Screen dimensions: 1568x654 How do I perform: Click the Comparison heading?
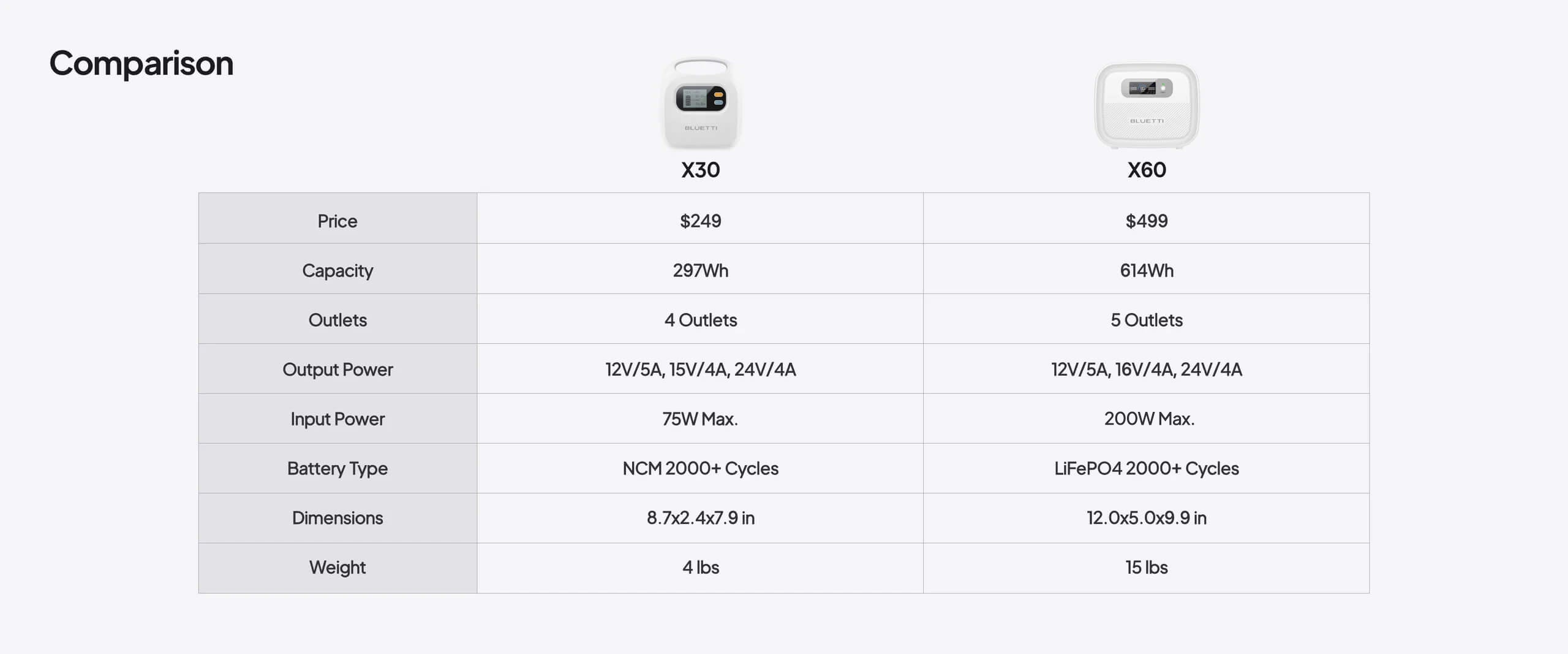pos(141,63)
